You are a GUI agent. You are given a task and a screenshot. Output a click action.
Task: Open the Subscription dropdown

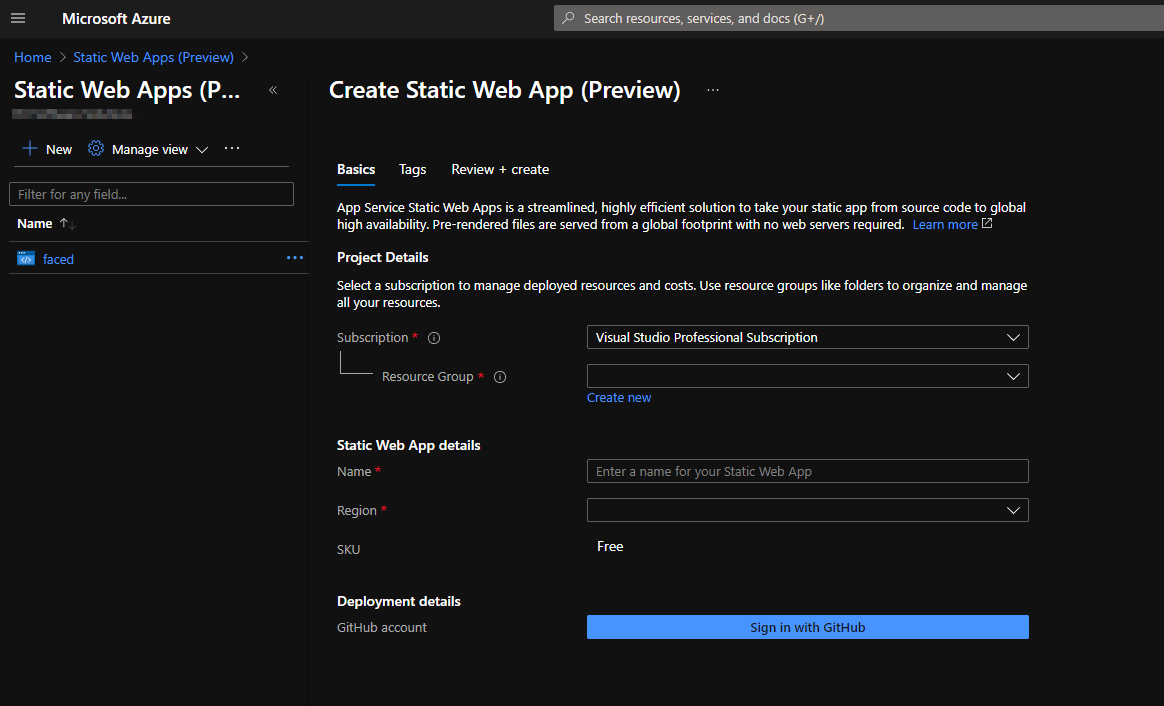pyautogui.click(x=808, y=337)
